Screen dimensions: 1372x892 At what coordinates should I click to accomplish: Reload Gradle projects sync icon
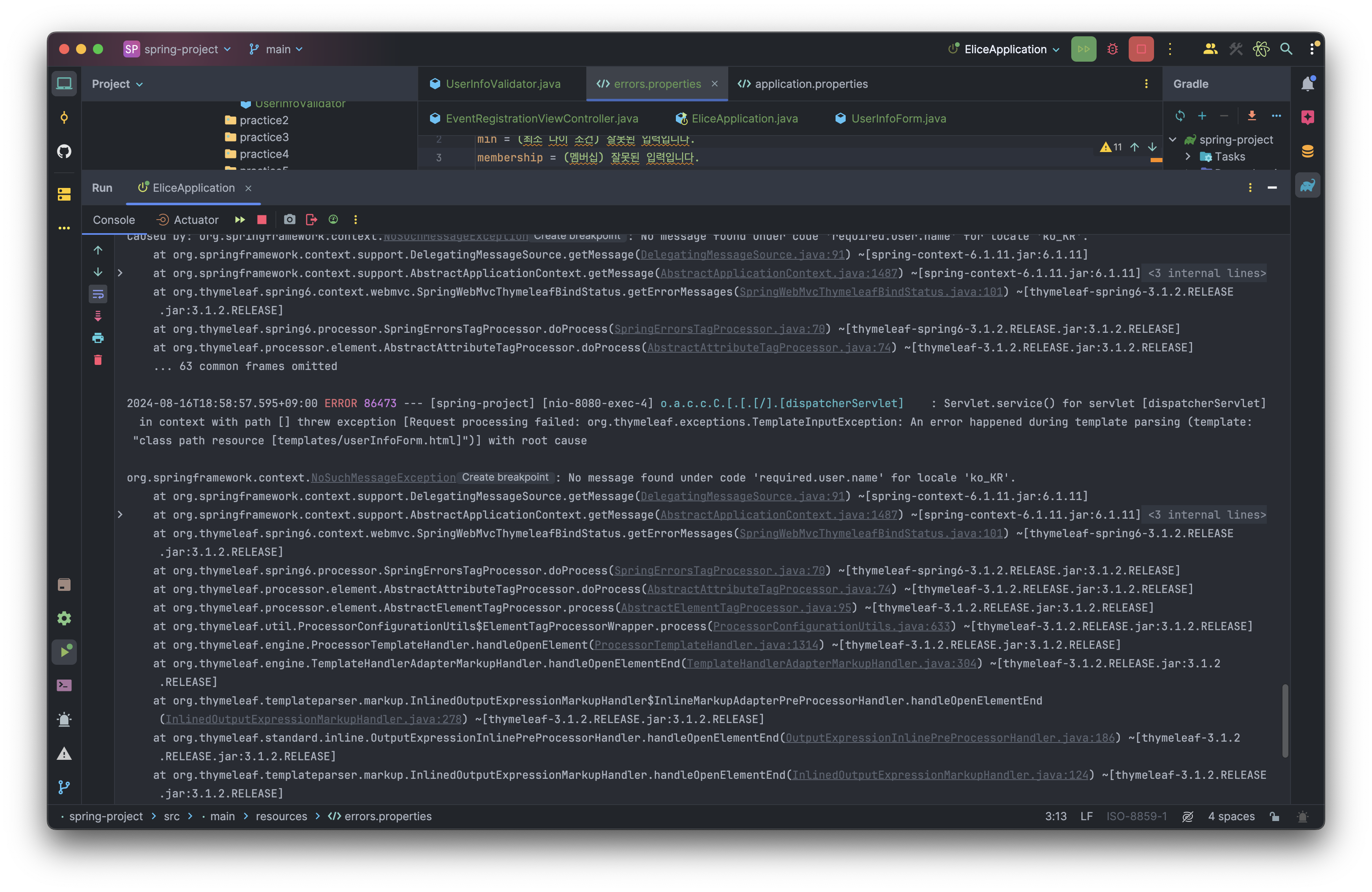pyautogui.click(x=1180, y=116)
